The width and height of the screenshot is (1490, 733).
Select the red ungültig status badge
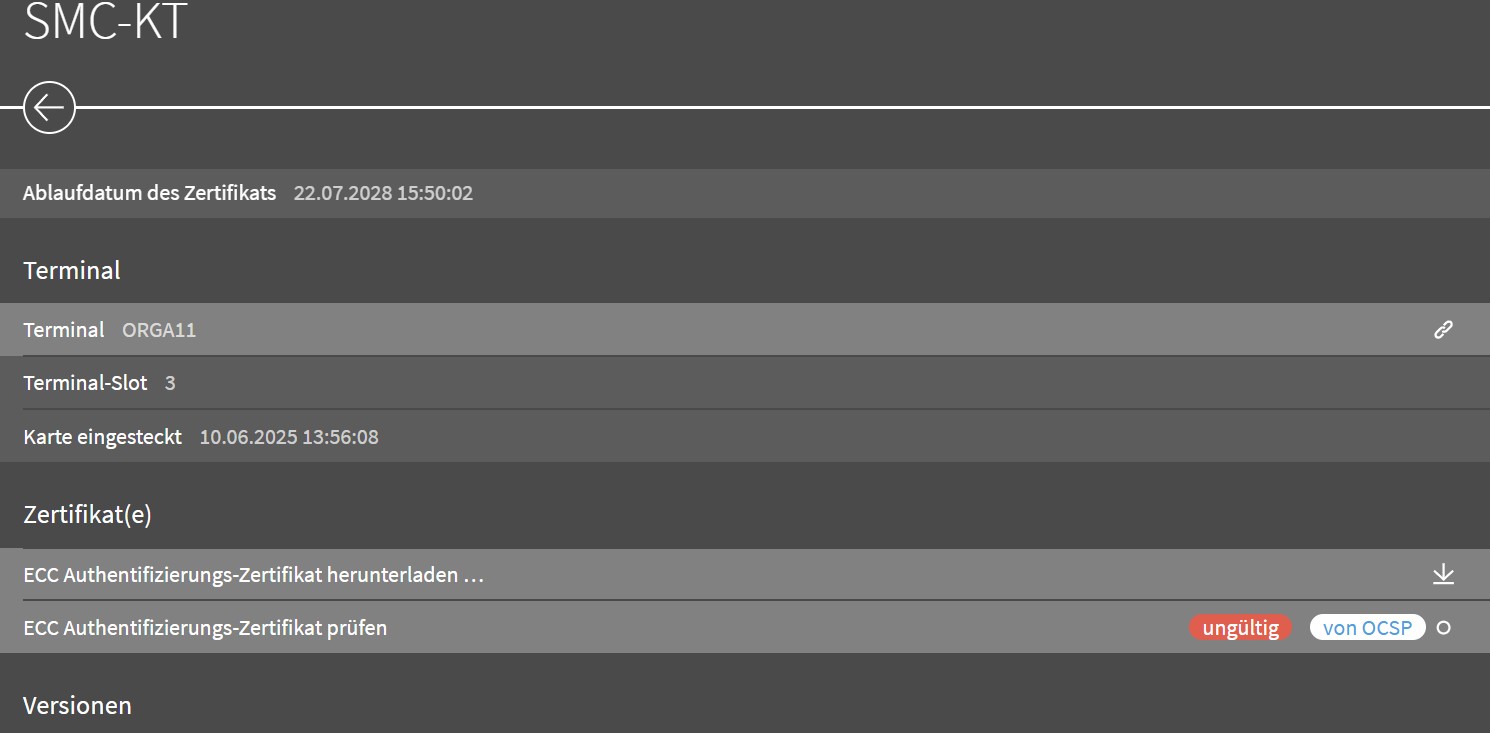click(1240, 628)
